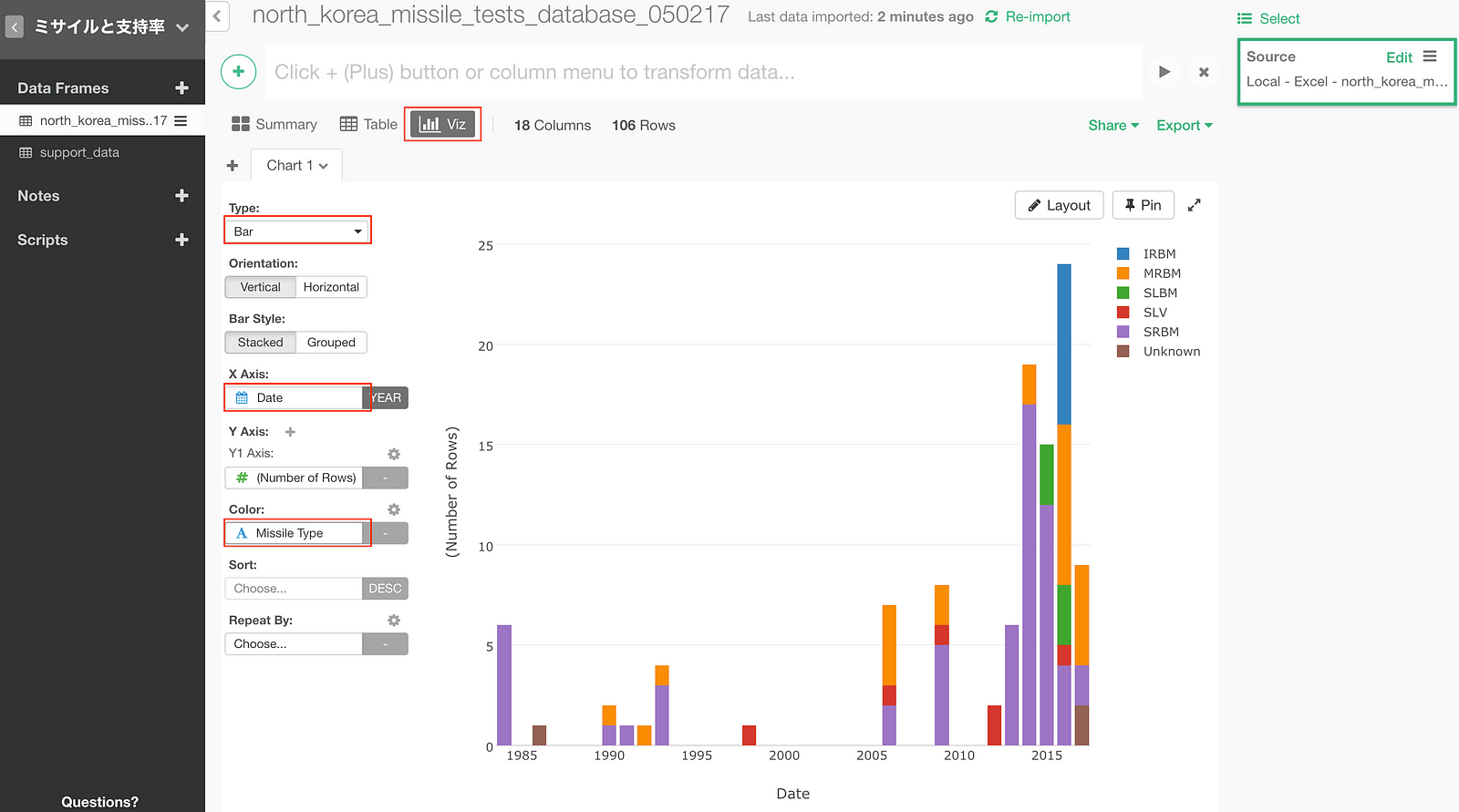Image resolution: width=1459 pixels, height=812 pixels.
Task: Toggle the SRBM legend entry
Action: click(1148, 332)
